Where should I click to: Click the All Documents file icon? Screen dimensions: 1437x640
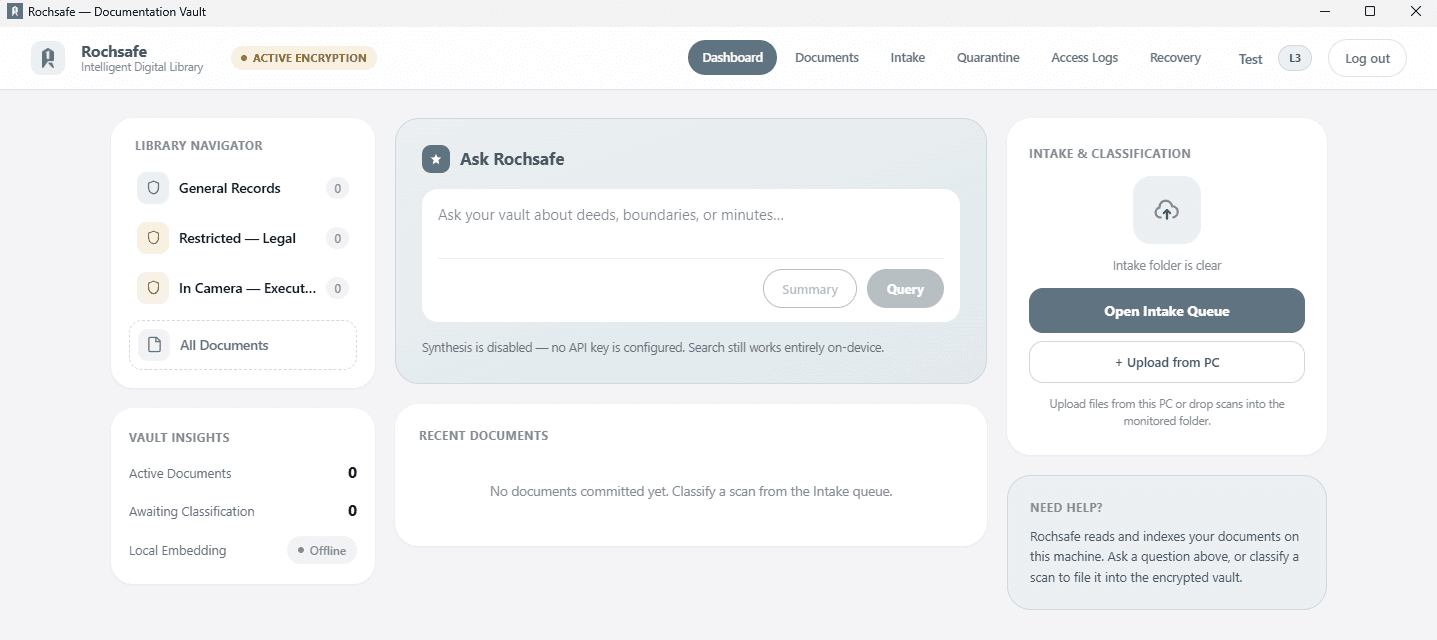coord(154,345)
